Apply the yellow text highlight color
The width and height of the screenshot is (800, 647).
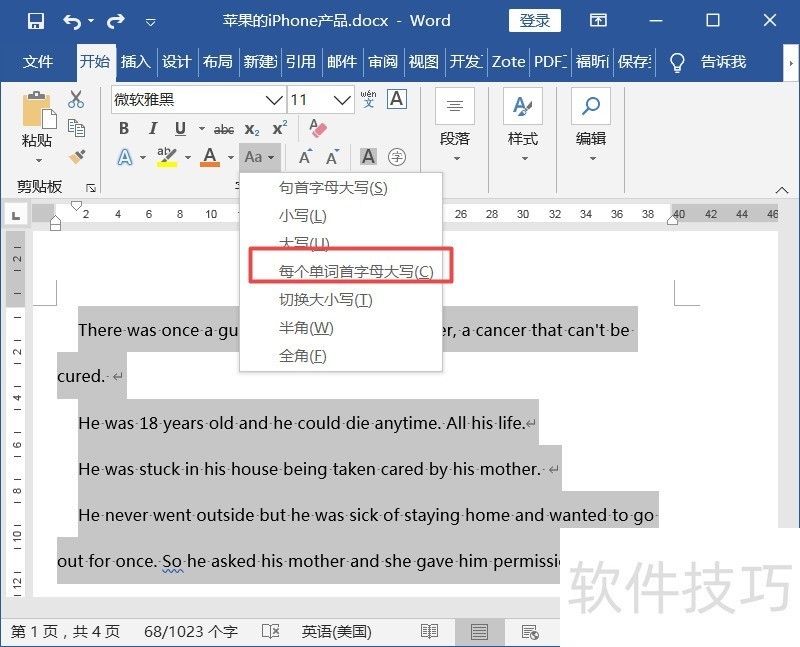click(166, 157)
